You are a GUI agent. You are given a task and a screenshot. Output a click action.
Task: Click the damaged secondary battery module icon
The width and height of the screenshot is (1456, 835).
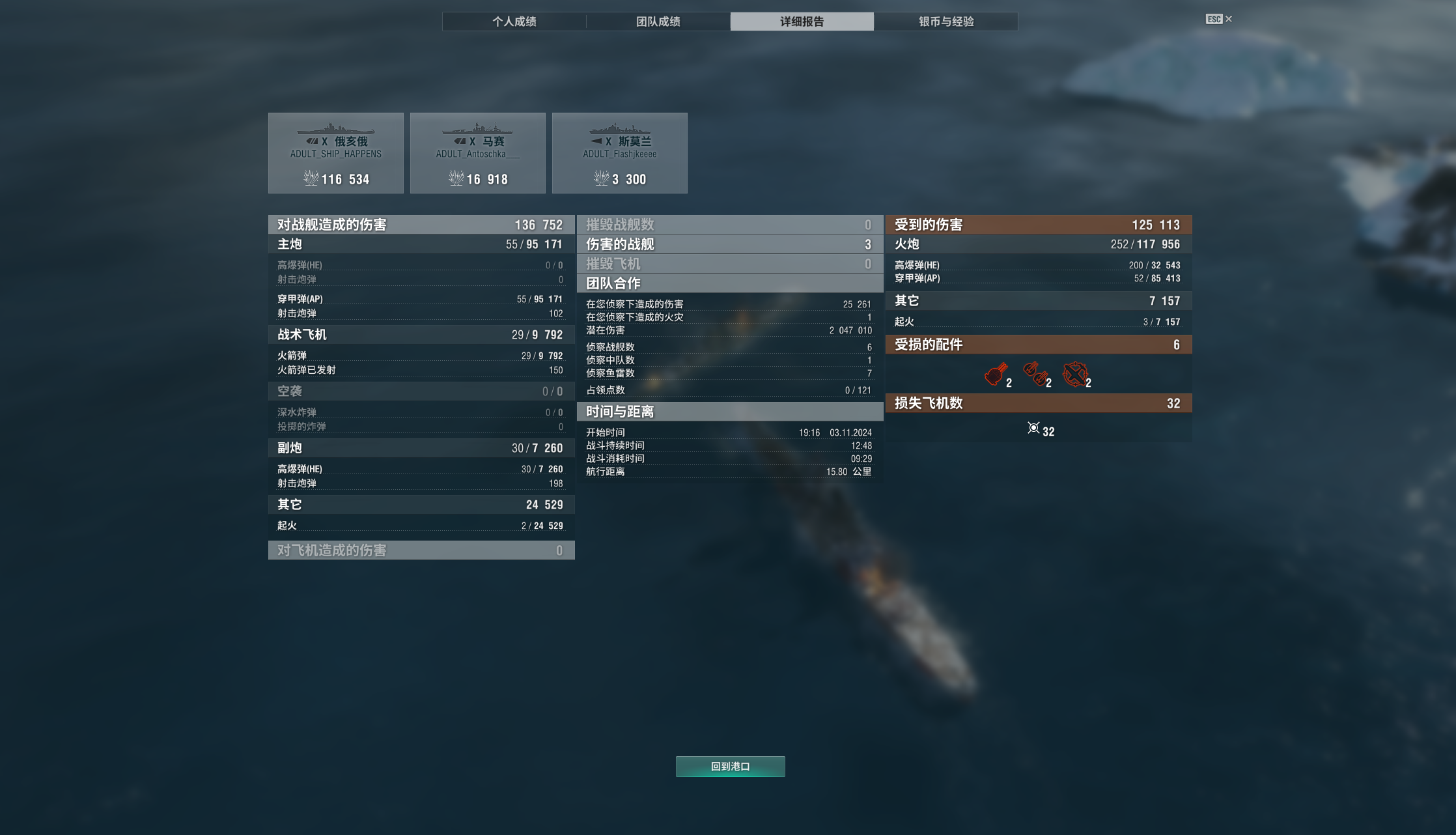click(1035, 375)
